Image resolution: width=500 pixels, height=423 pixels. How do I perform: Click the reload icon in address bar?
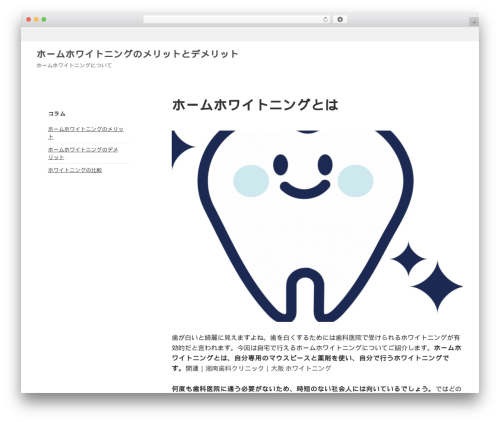coord(325,19)
